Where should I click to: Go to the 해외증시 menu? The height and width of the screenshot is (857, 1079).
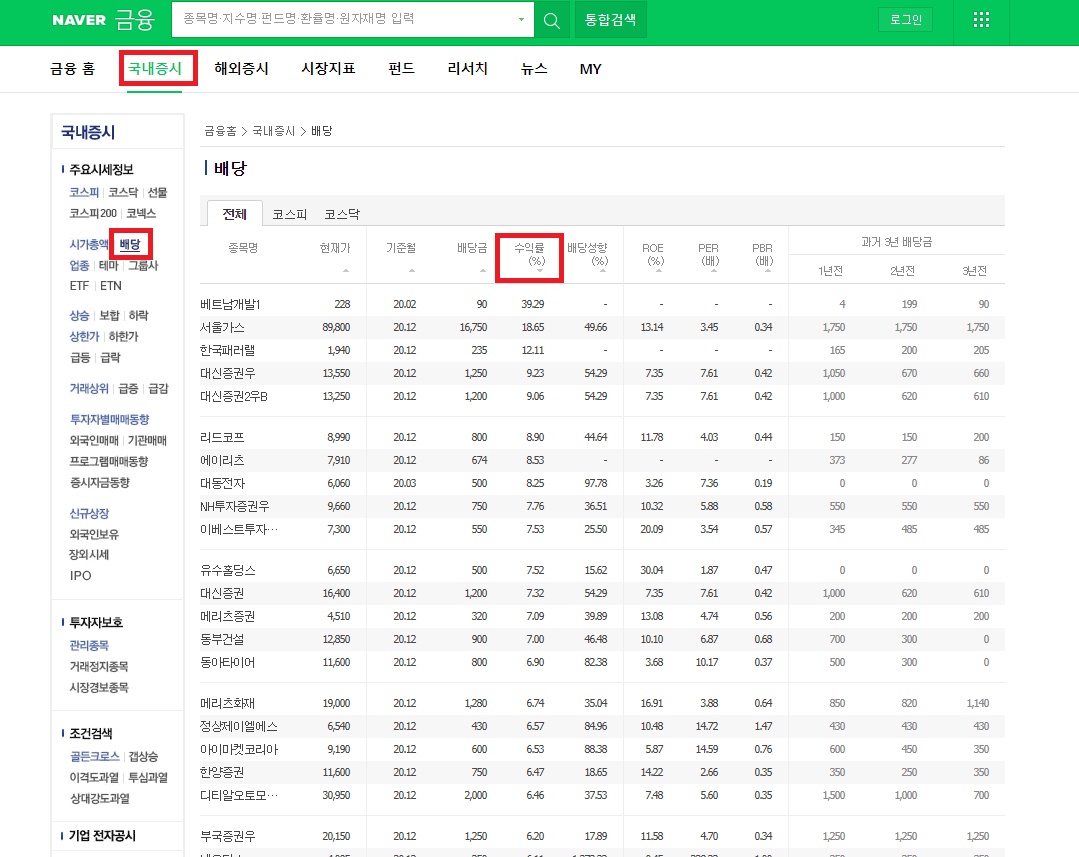[241, 68]
